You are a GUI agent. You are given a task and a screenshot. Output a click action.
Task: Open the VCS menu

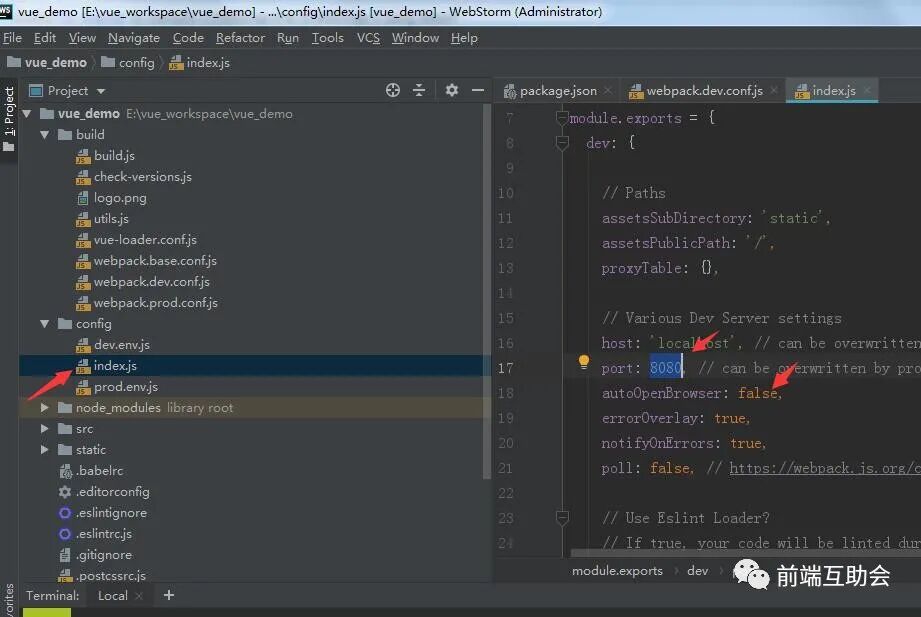[368, 38]
